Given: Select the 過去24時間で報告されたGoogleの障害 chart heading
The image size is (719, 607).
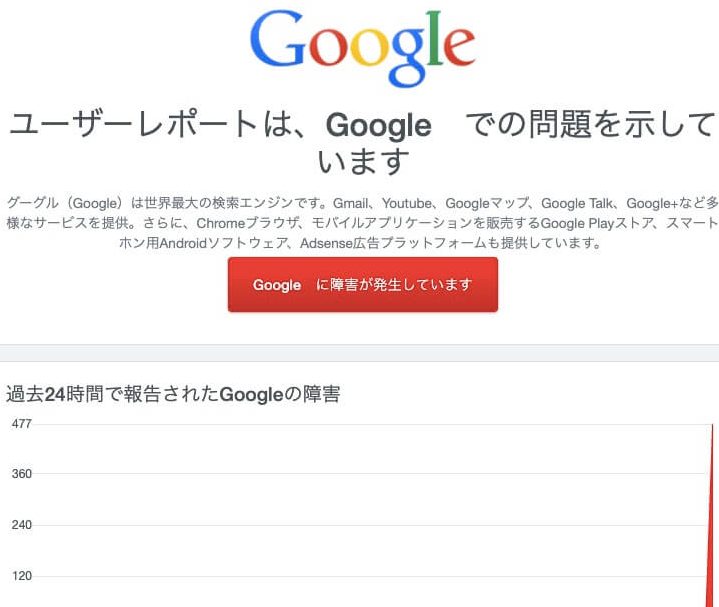Looking at the screenshot, I should pos(173,394).
